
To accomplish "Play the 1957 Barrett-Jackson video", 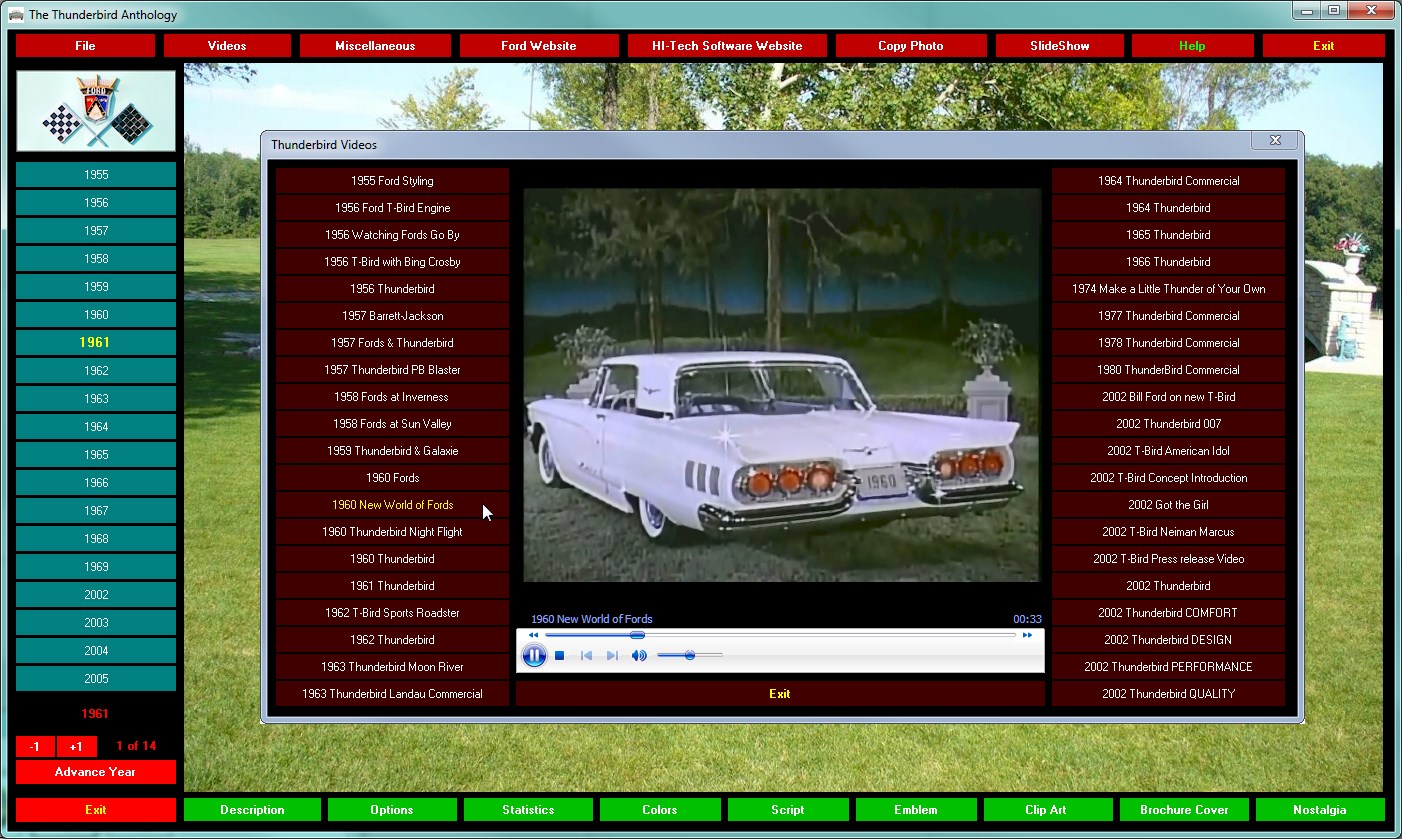I will click(392, 316).
